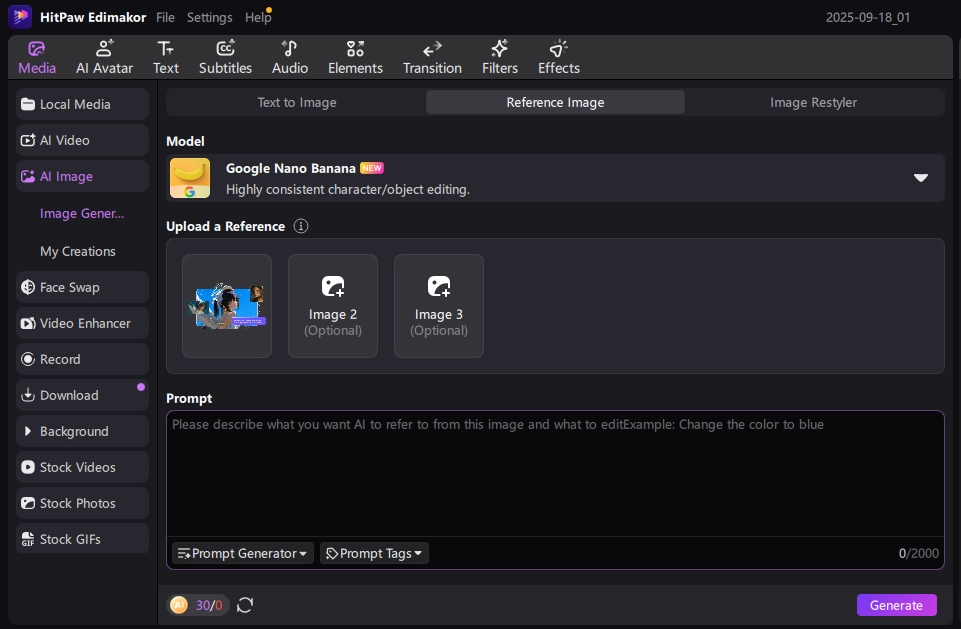Open the Filters panel

(x=499, y=57)
